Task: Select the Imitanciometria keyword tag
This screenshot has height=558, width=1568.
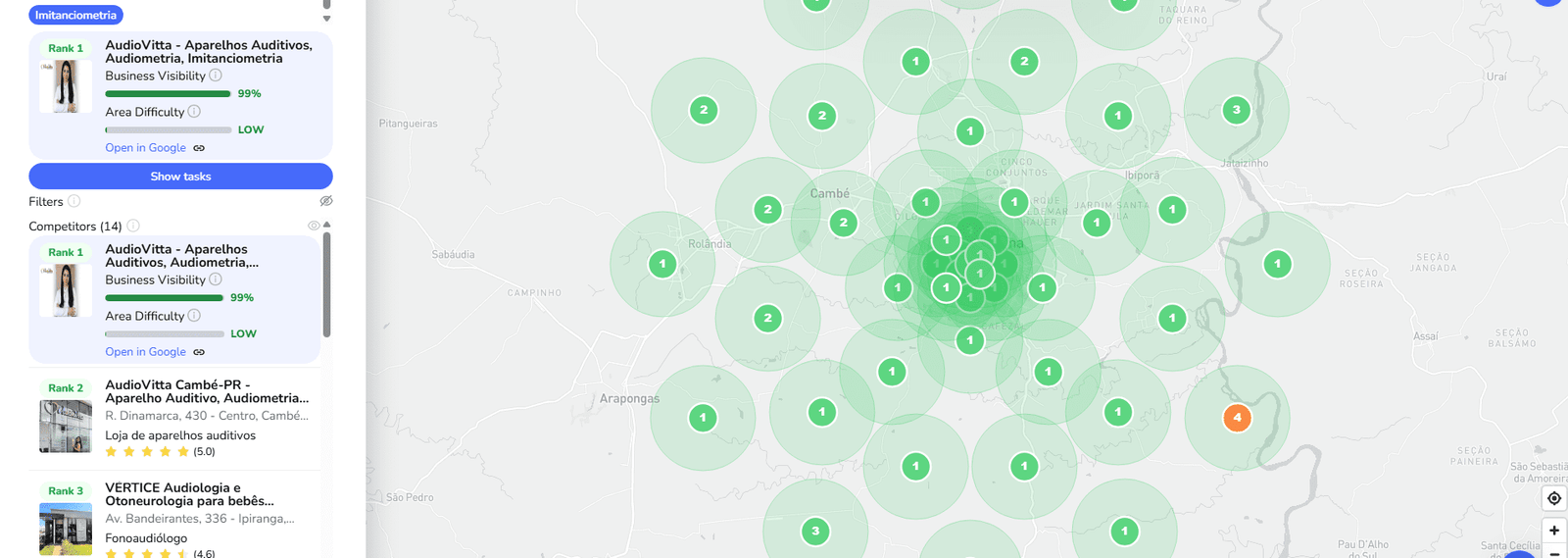Action: click(x=75, y=16)
